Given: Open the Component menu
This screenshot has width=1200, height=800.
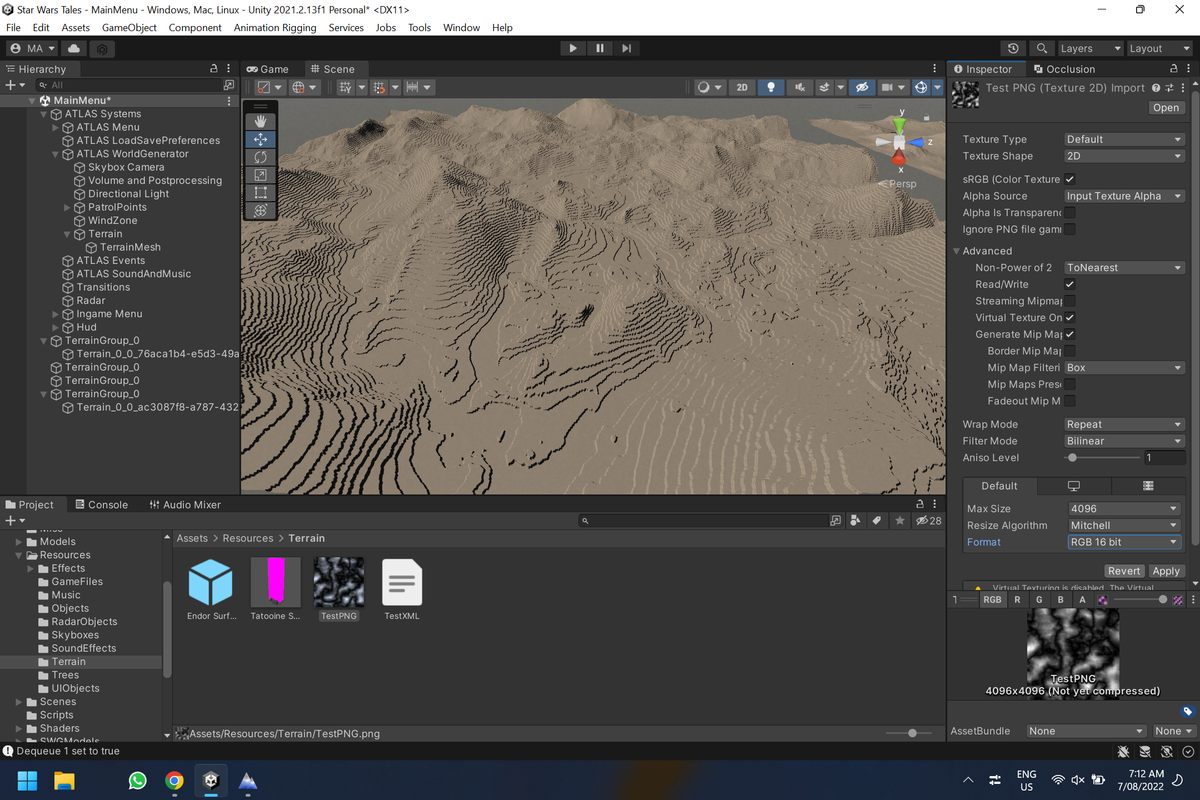Looking at the screenshot, I should coord(195,27).
